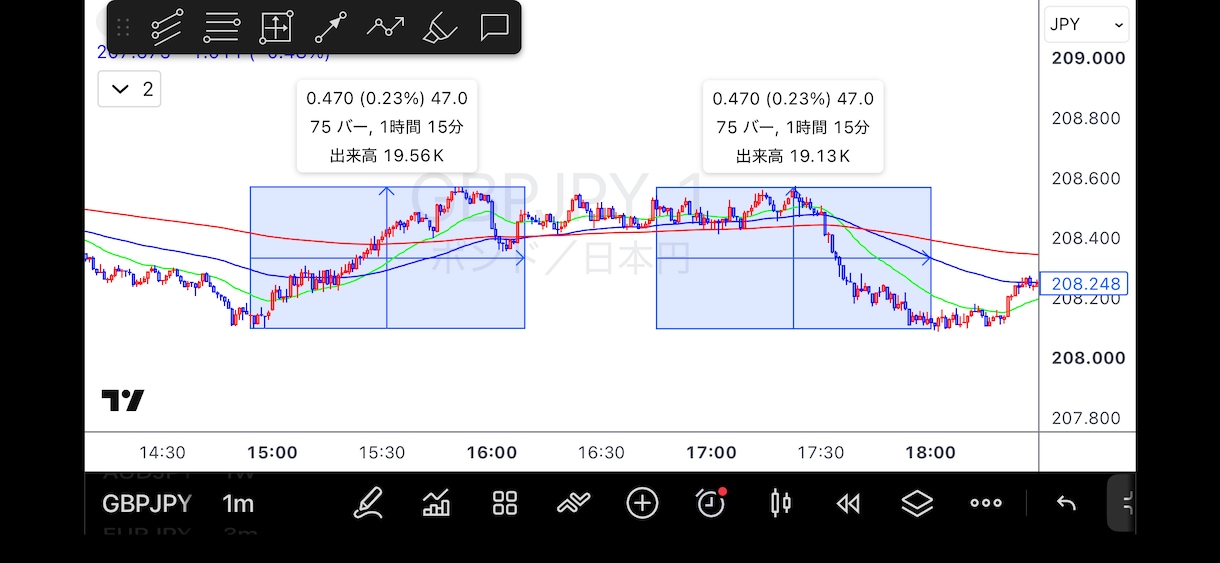Click the 16:00 time axis label
This screenshot has width=1220, height=563.
coord(492,452)
